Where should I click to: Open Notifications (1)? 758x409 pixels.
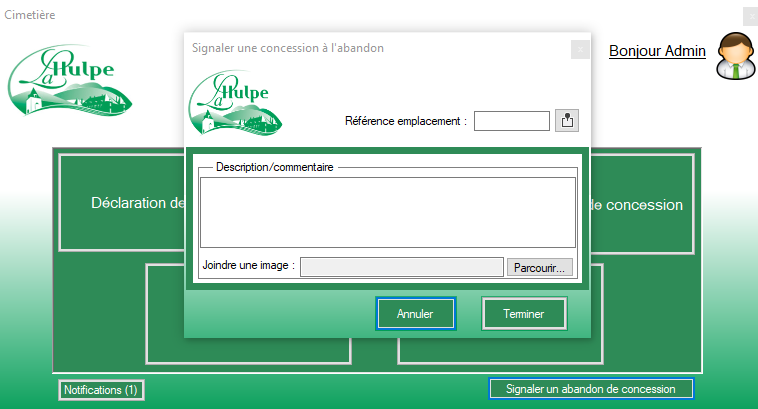pyautogui.click(x=101, y=390)
